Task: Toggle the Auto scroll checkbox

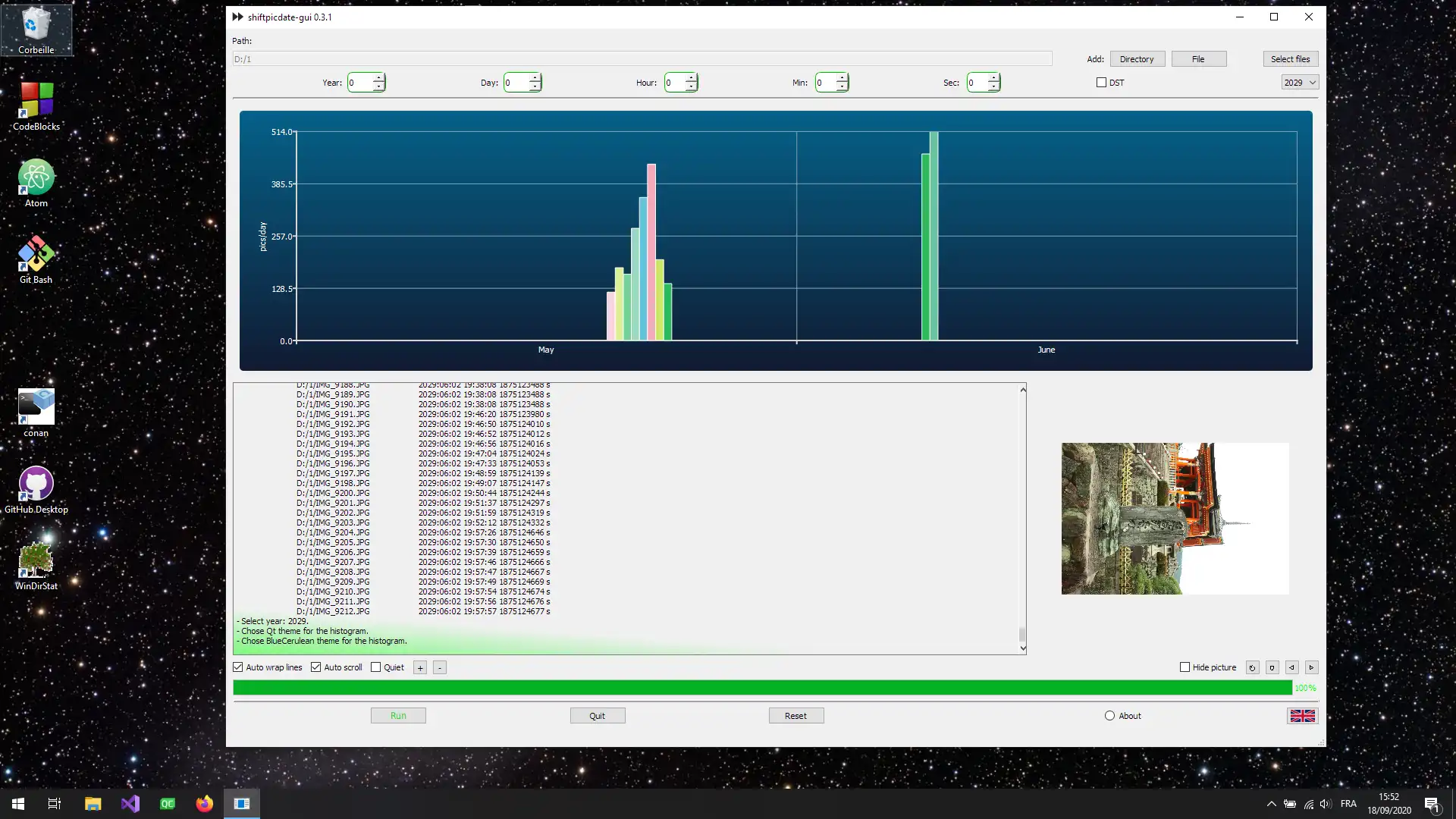Action: pyautogui.click(x=316, y=667)
